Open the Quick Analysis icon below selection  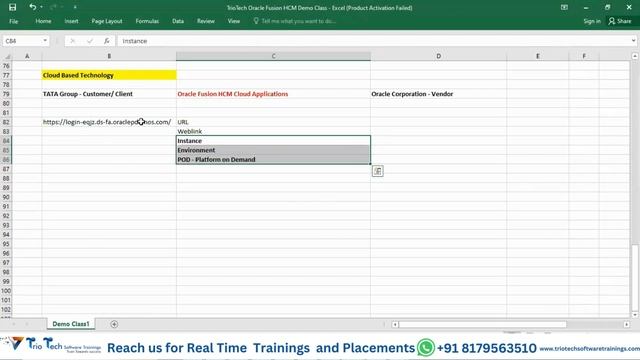(378, 171)
